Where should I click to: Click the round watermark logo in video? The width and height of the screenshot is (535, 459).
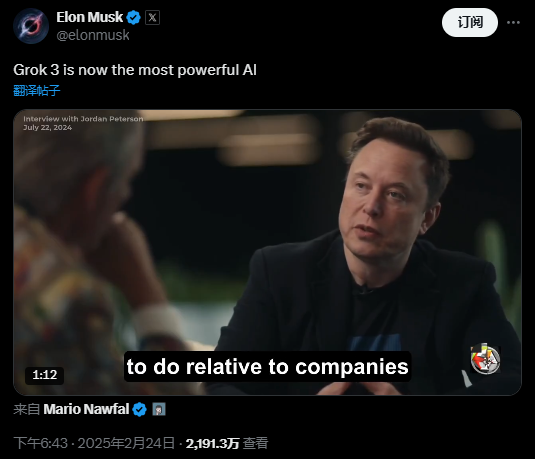point(486,359)
